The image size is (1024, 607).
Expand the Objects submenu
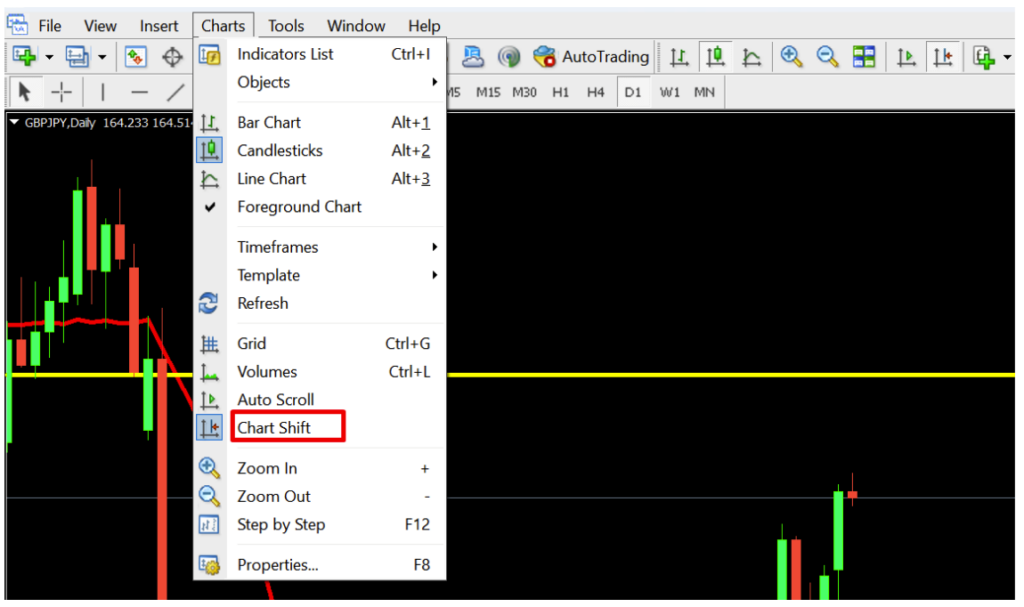[320, 82]
